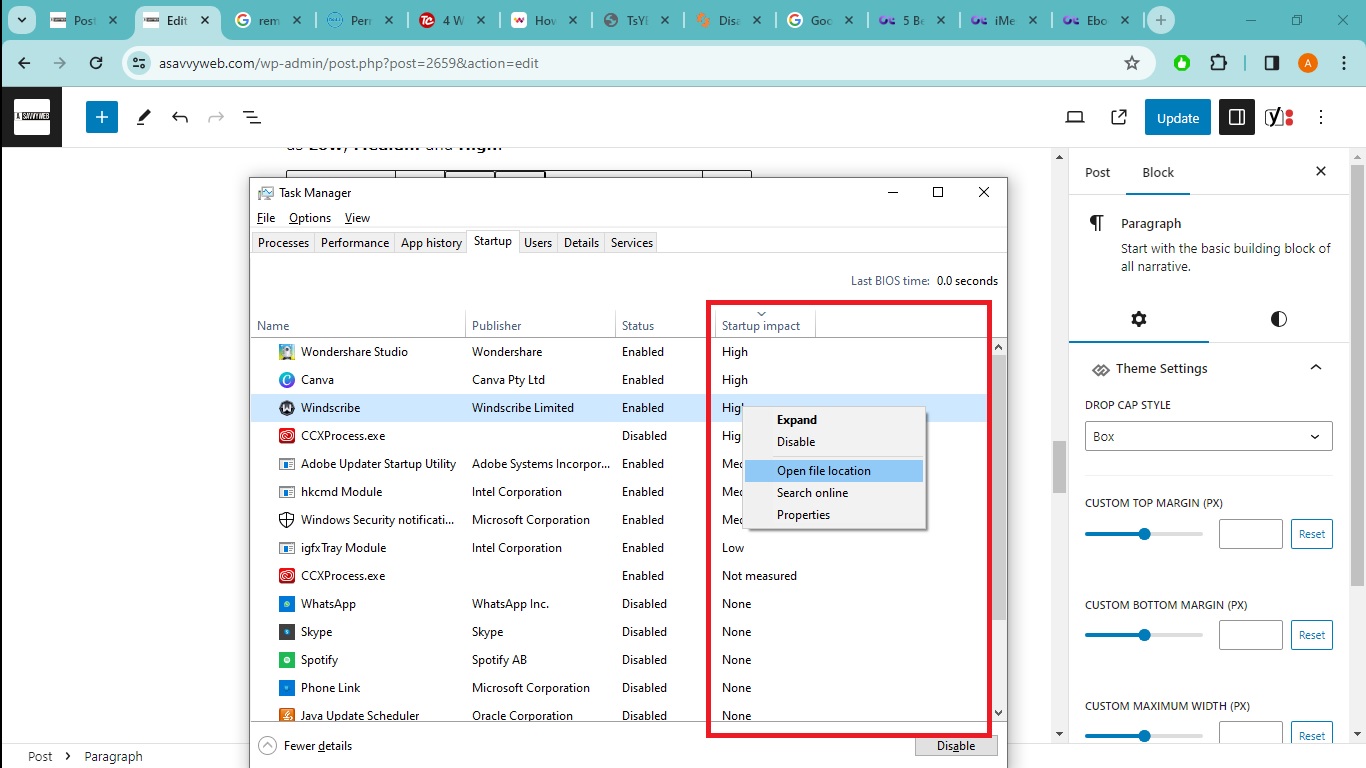Select the pencil Tools icon
Viewport: 1366px width, 768px height.
(143, 117)
